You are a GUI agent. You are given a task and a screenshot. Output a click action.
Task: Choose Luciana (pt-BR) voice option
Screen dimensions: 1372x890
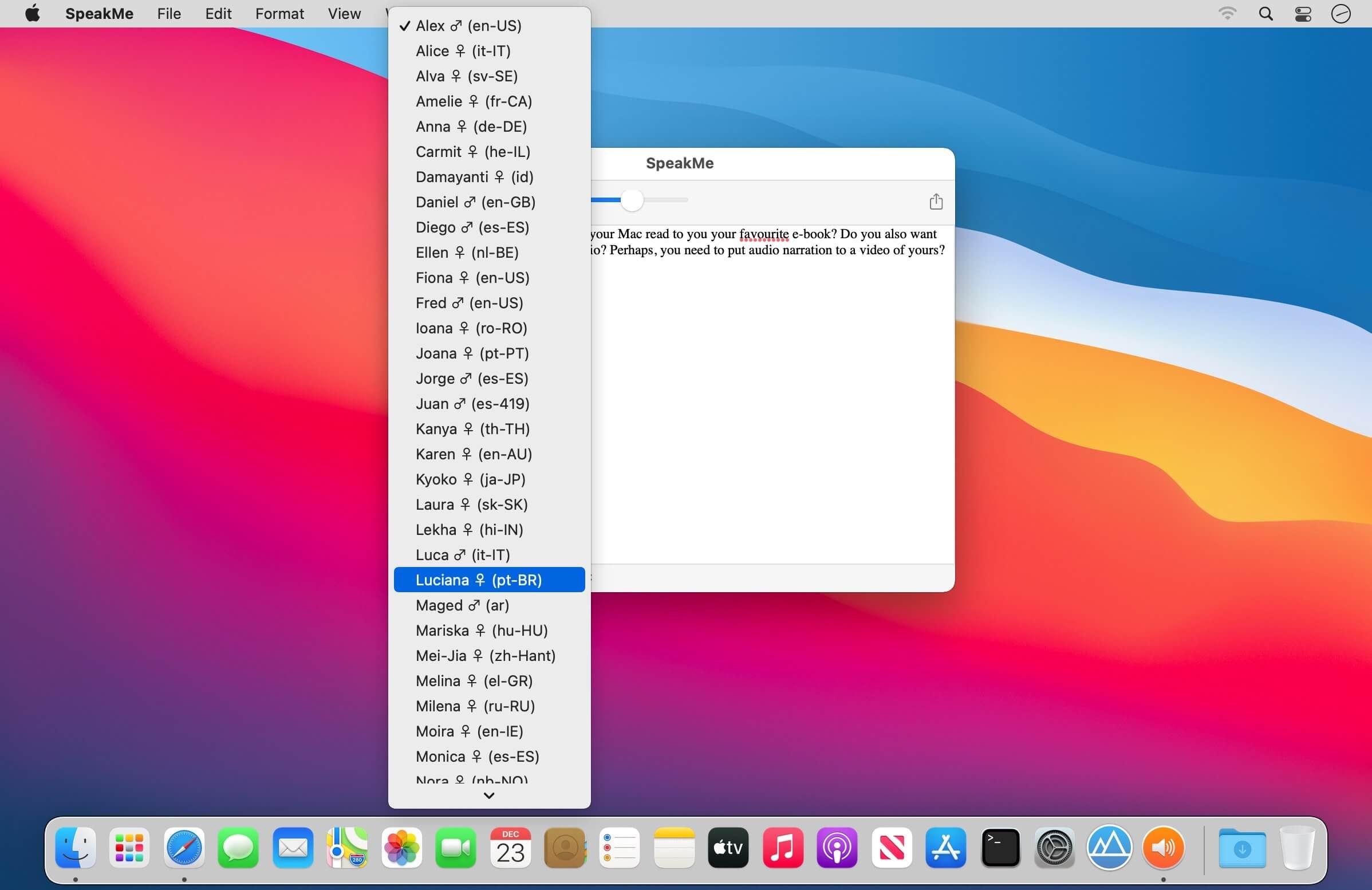point(479,580)
